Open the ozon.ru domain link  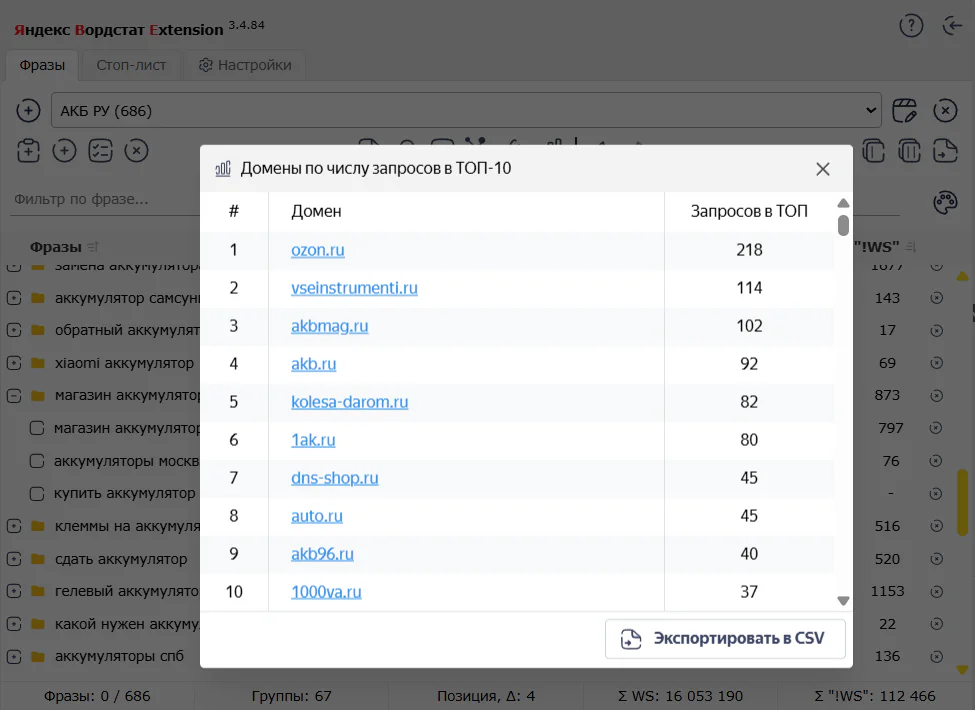click(318, 250)
